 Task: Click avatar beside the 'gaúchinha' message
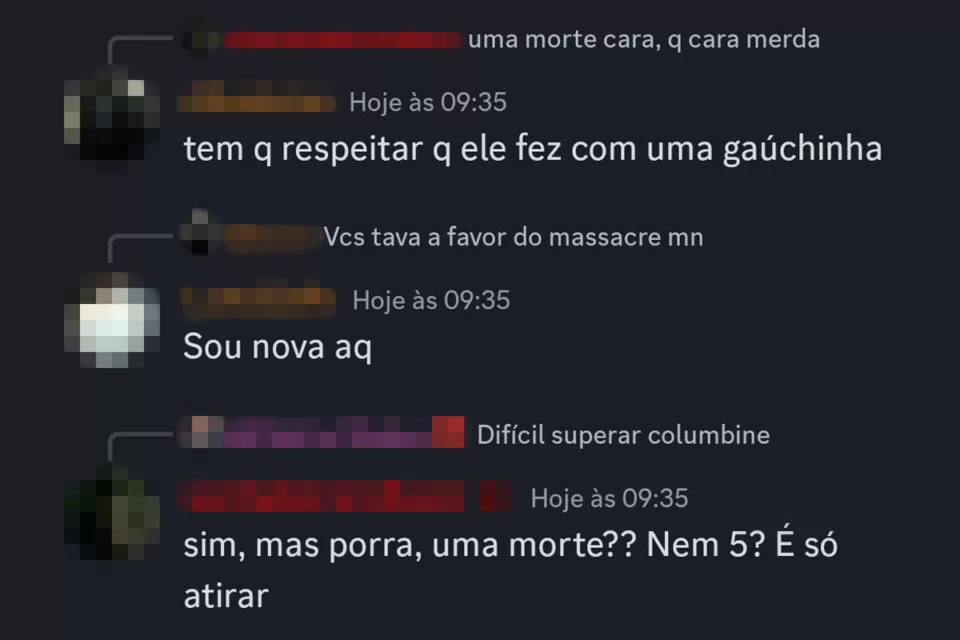pos(112,115)
